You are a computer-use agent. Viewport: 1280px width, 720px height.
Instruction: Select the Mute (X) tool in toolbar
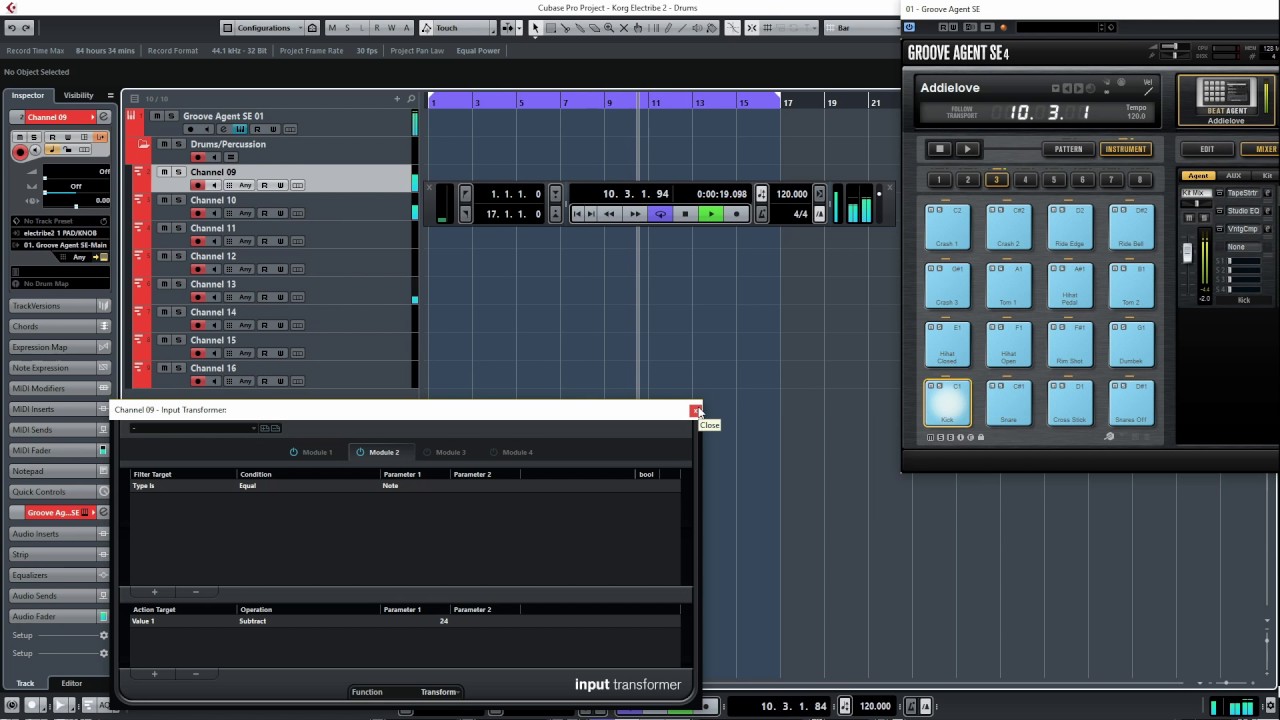[x=624, y=28]
